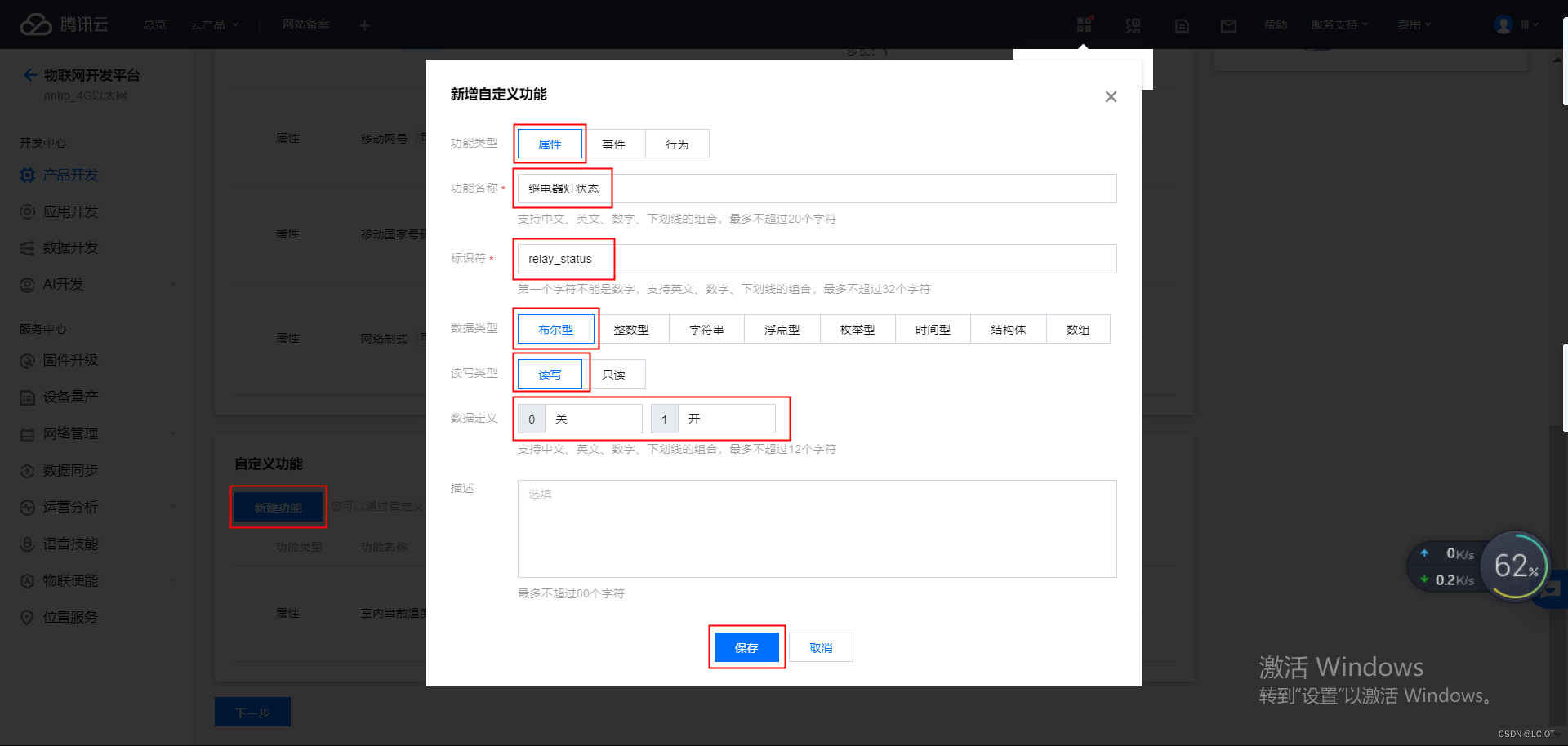This screenshot has width=1568, height=746.
Task: Click the 62% network speed widget
Action: 1516,566
